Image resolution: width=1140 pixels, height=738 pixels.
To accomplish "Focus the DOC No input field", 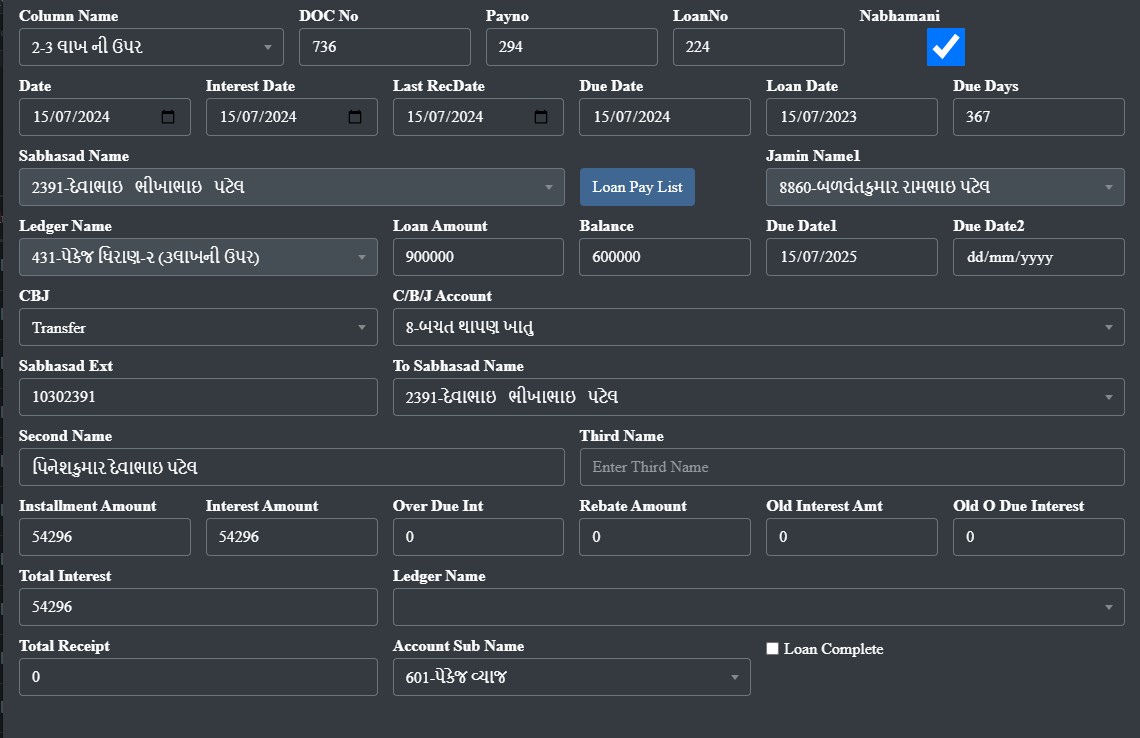I will (x=384, y=47).
